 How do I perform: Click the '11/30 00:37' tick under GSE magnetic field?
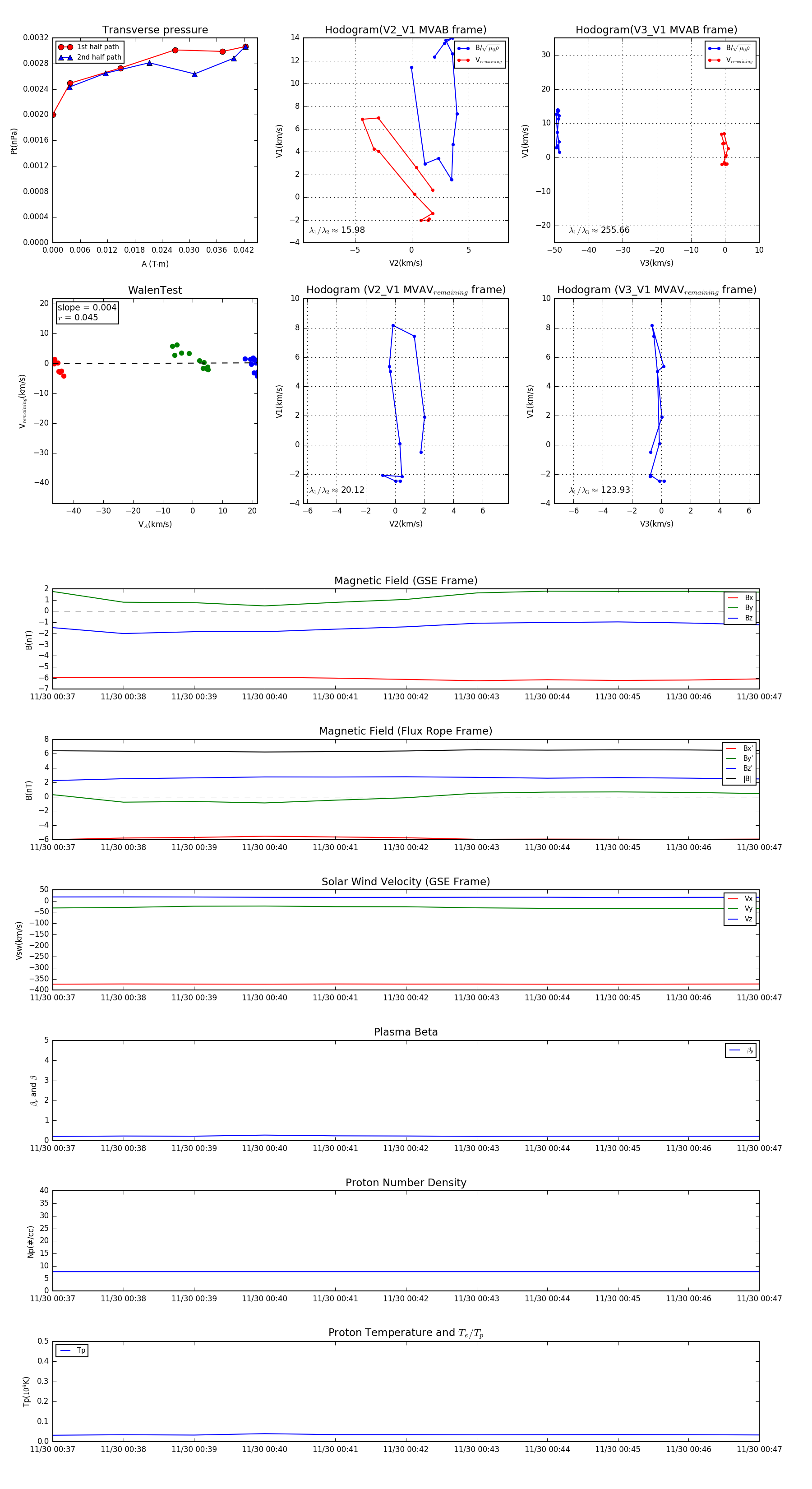click(53, 697)
